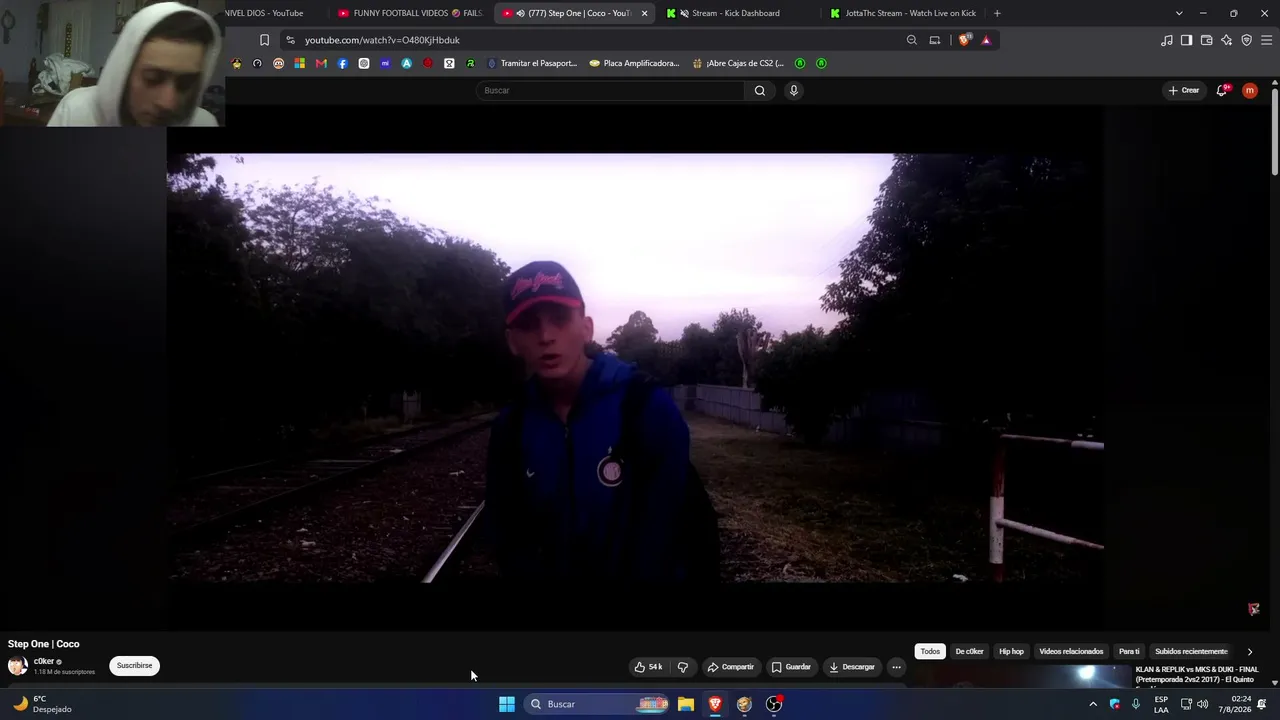The height and width of the screenshot is (720, 1280).
Task: Switch to 'Stream - Kick Dashboard' tab
Action: (736, 13)
